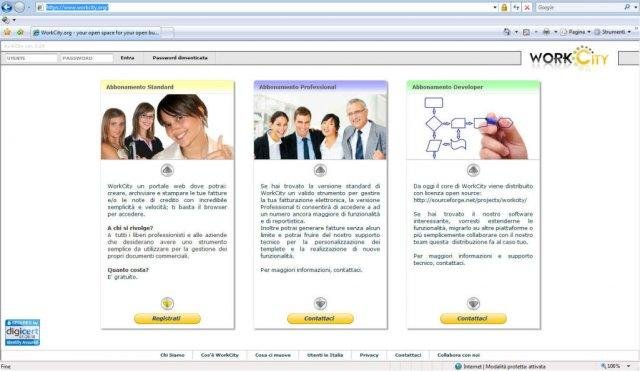The width and height of the screenshot is (640, 371).
Task: Open the sourceforge.net project link
Action: point(470,200)
